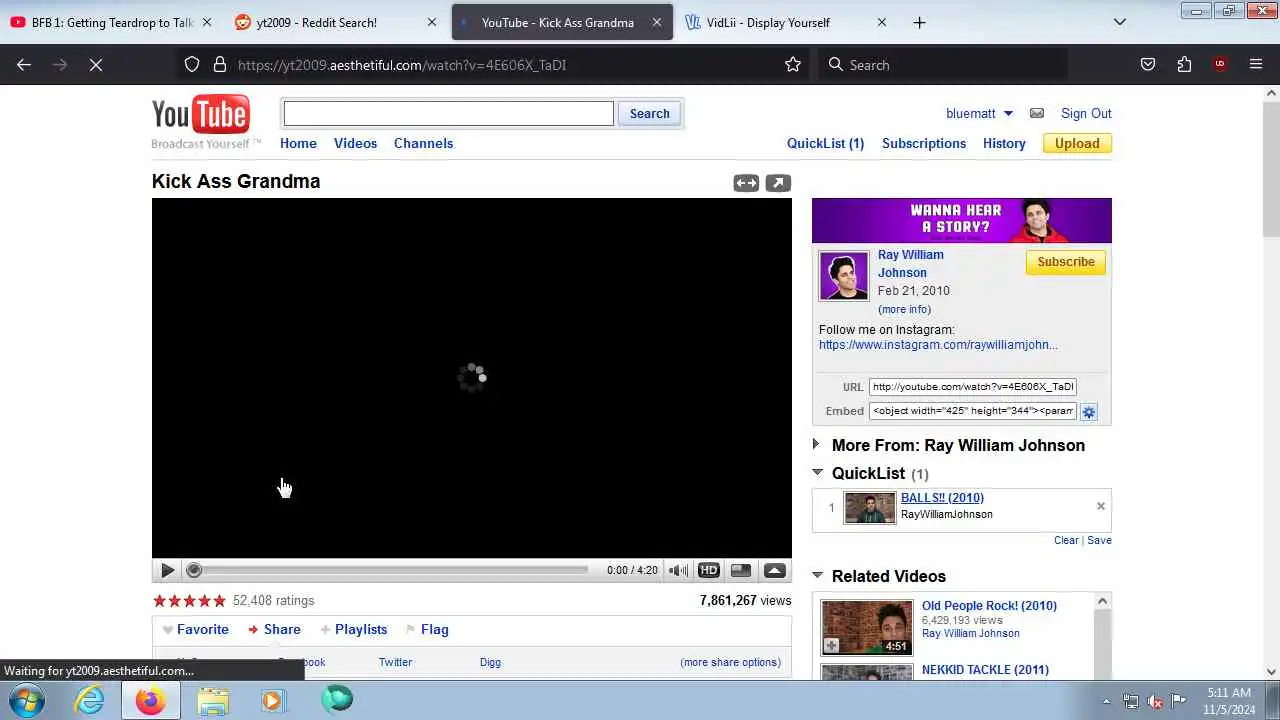This screenshot has width=1280, height=720.
Task: Go to the Home menu item
Action: click(298, 143)
